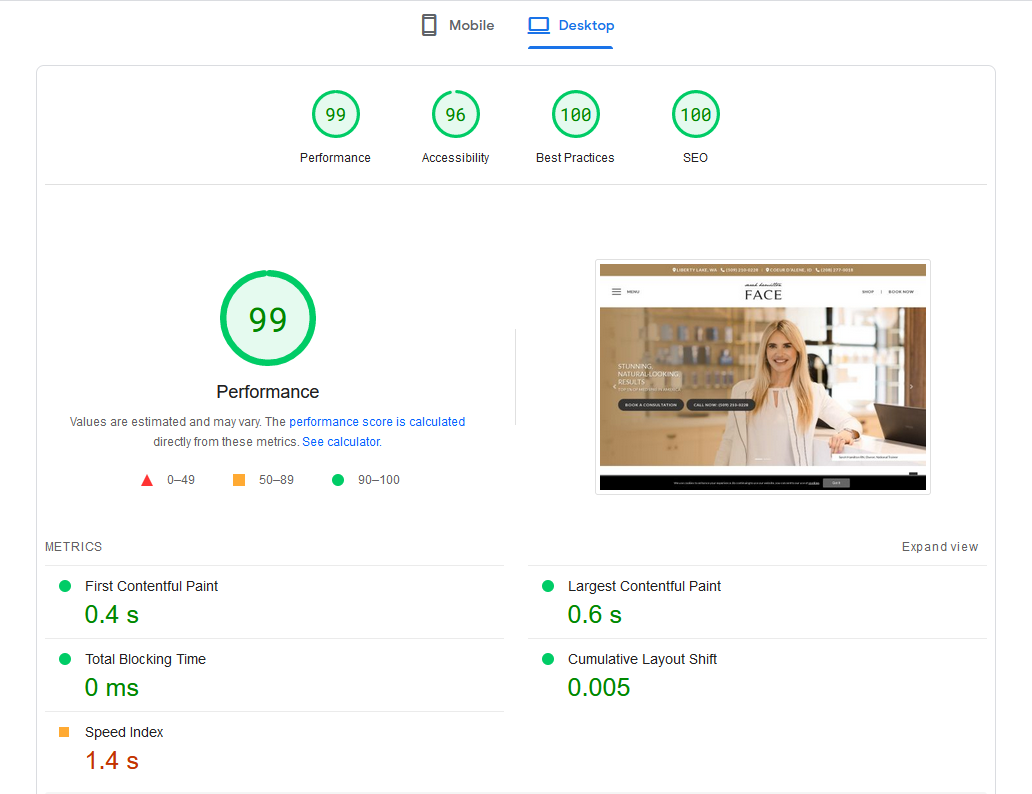
Task: Switch to the Mobile tab
Action: 458,26
